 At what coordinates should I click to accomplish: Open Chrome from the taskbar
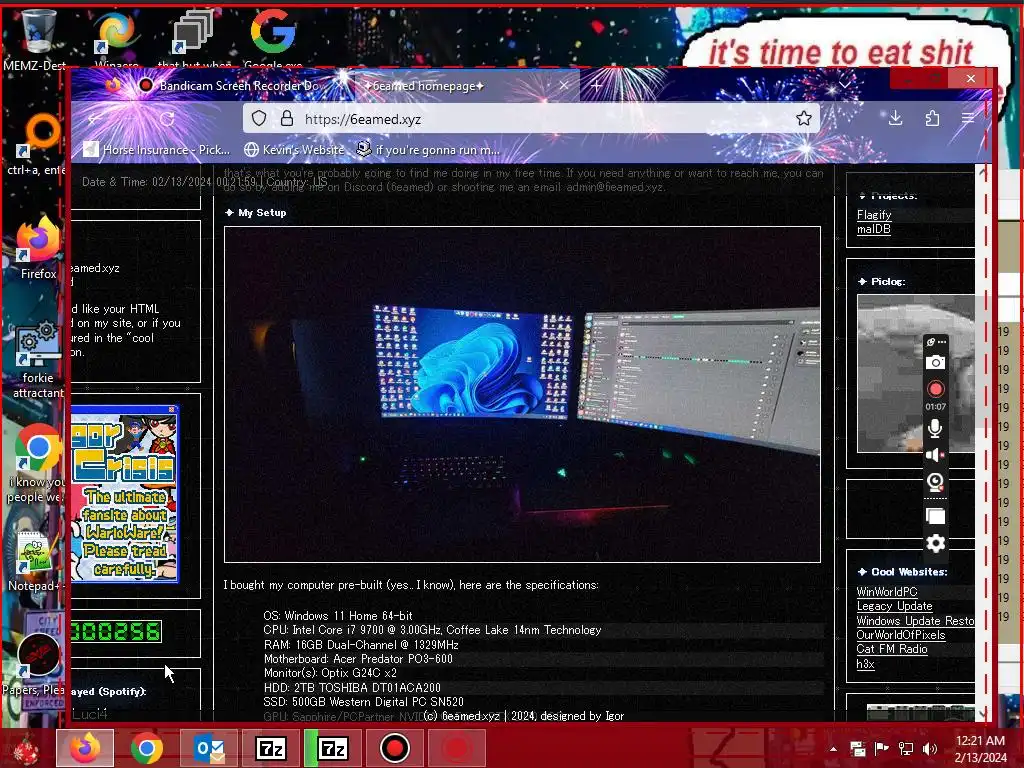coord(147,748)
